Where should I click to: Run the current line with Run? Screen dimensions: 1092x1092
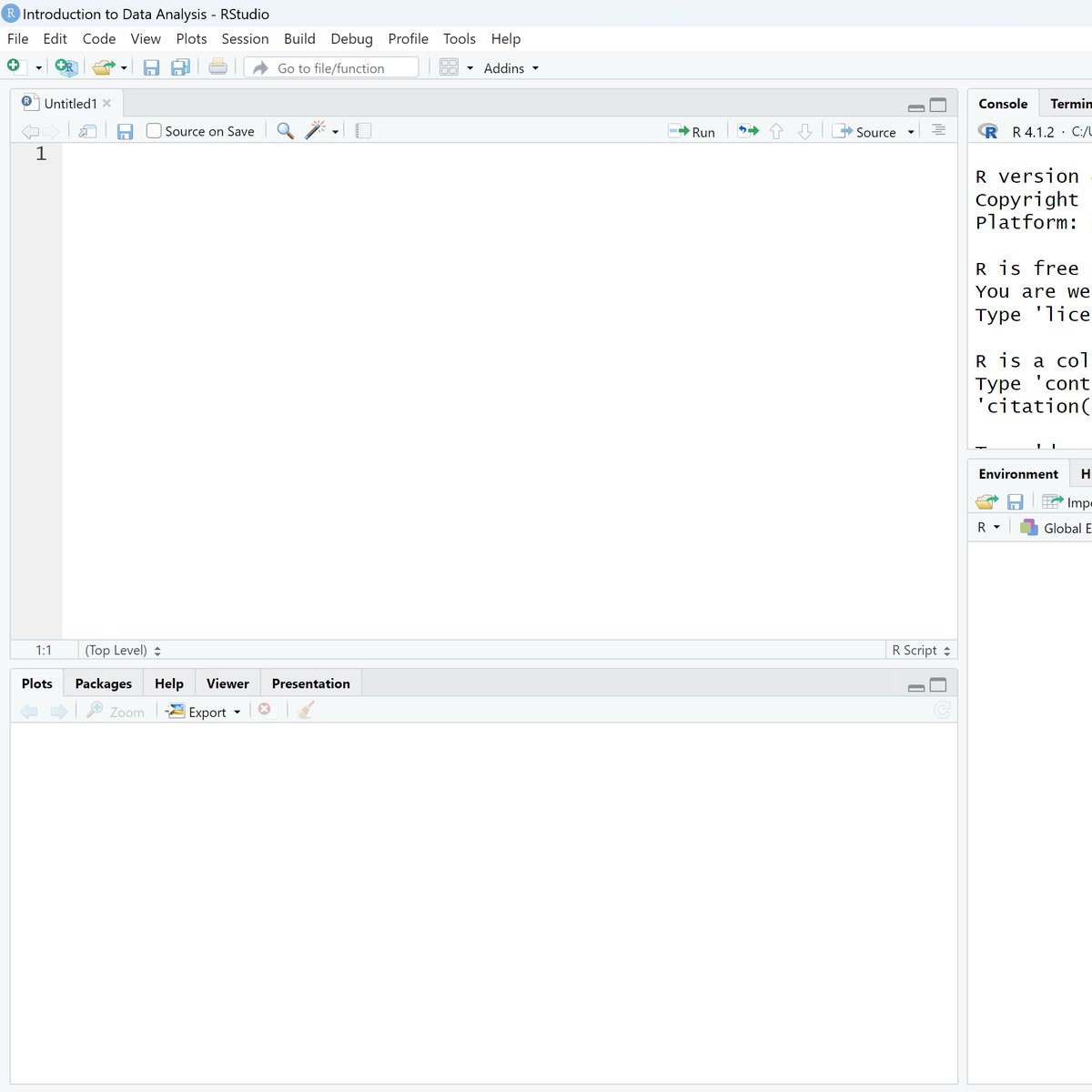point(692,132)
